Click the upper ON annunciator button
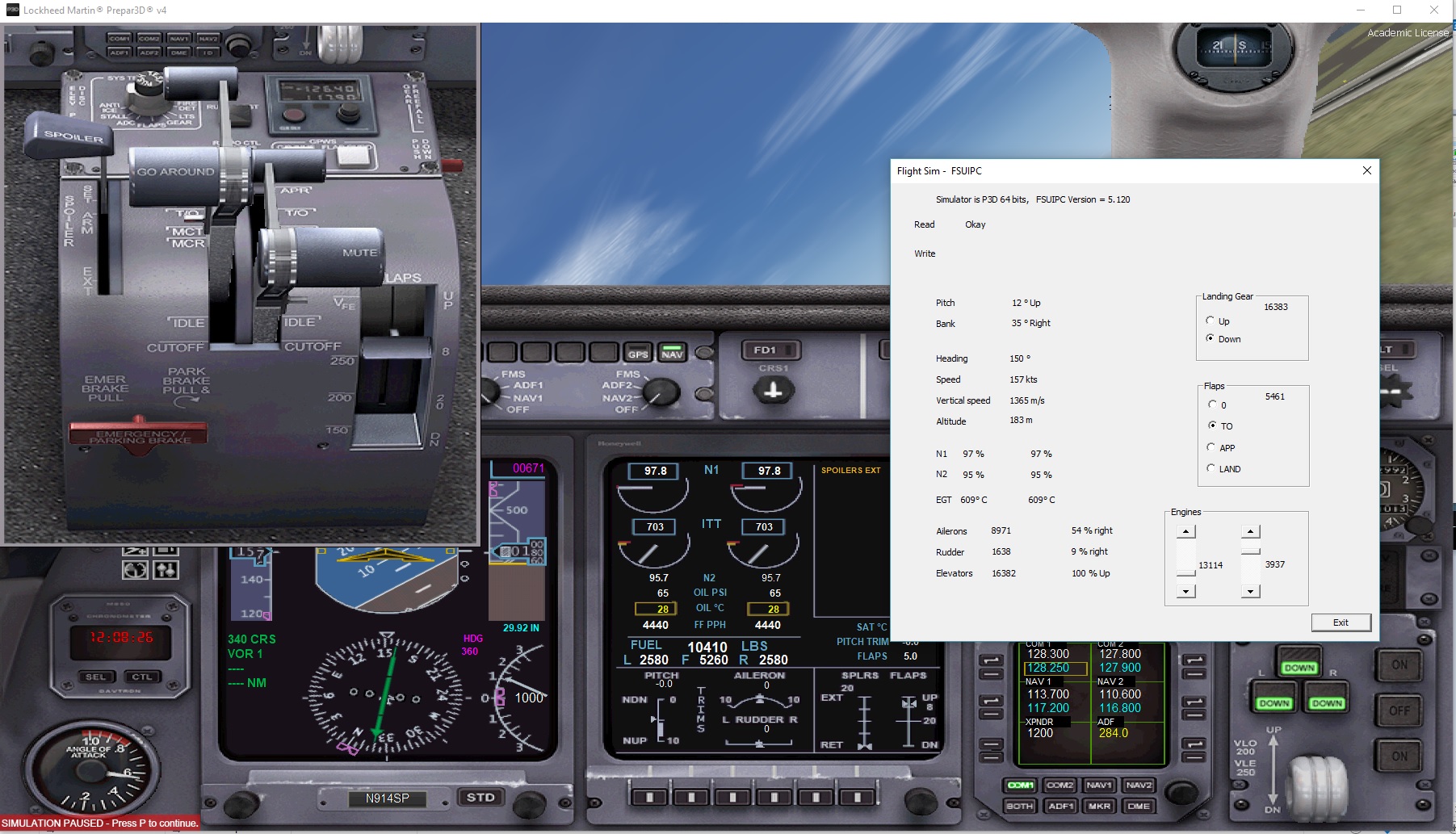Image resolution: width=1456 pixels, height=834 pixels. [x=1399, y=664]
